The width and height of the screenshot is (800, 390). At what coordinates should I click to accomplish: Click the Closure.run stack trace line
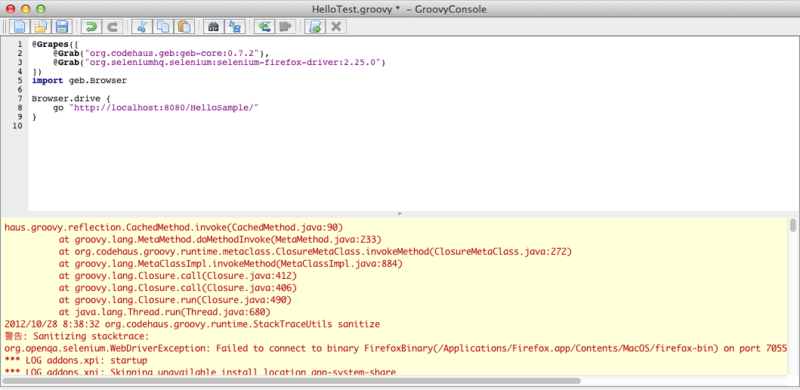(x=175, y=300)
